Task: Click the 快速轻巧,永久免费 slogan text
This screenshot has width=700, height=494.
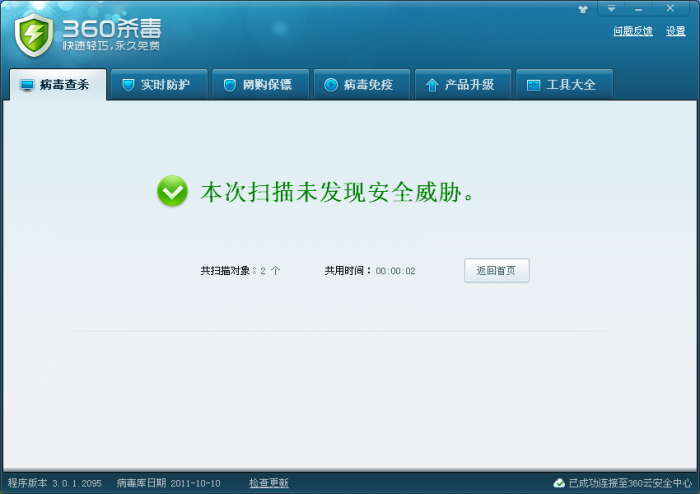Action: click(111, 46)
